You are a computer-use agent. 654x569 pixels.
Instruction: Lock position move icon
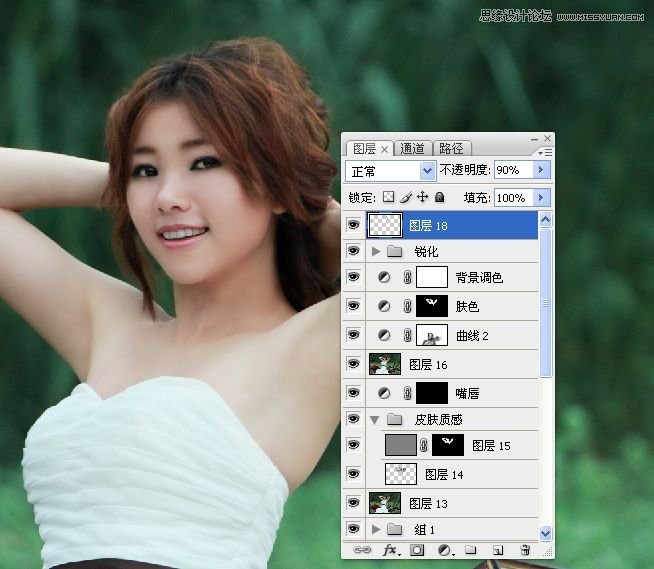click(x=423, y=197)
